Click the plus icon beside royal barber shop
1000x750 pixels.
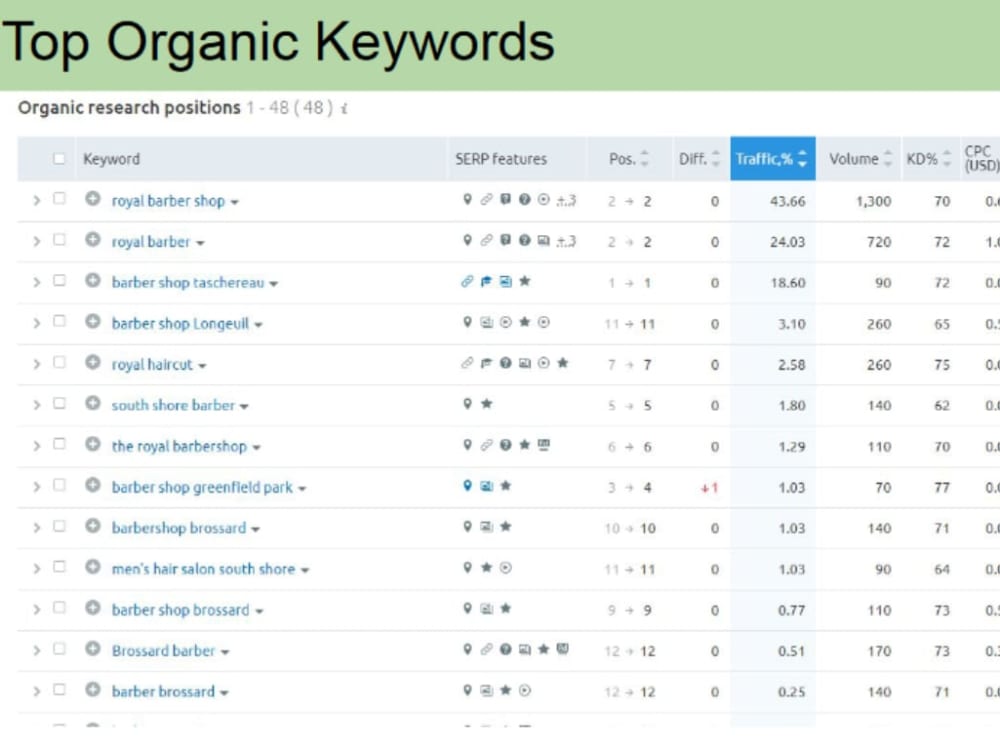coord(92,199)
